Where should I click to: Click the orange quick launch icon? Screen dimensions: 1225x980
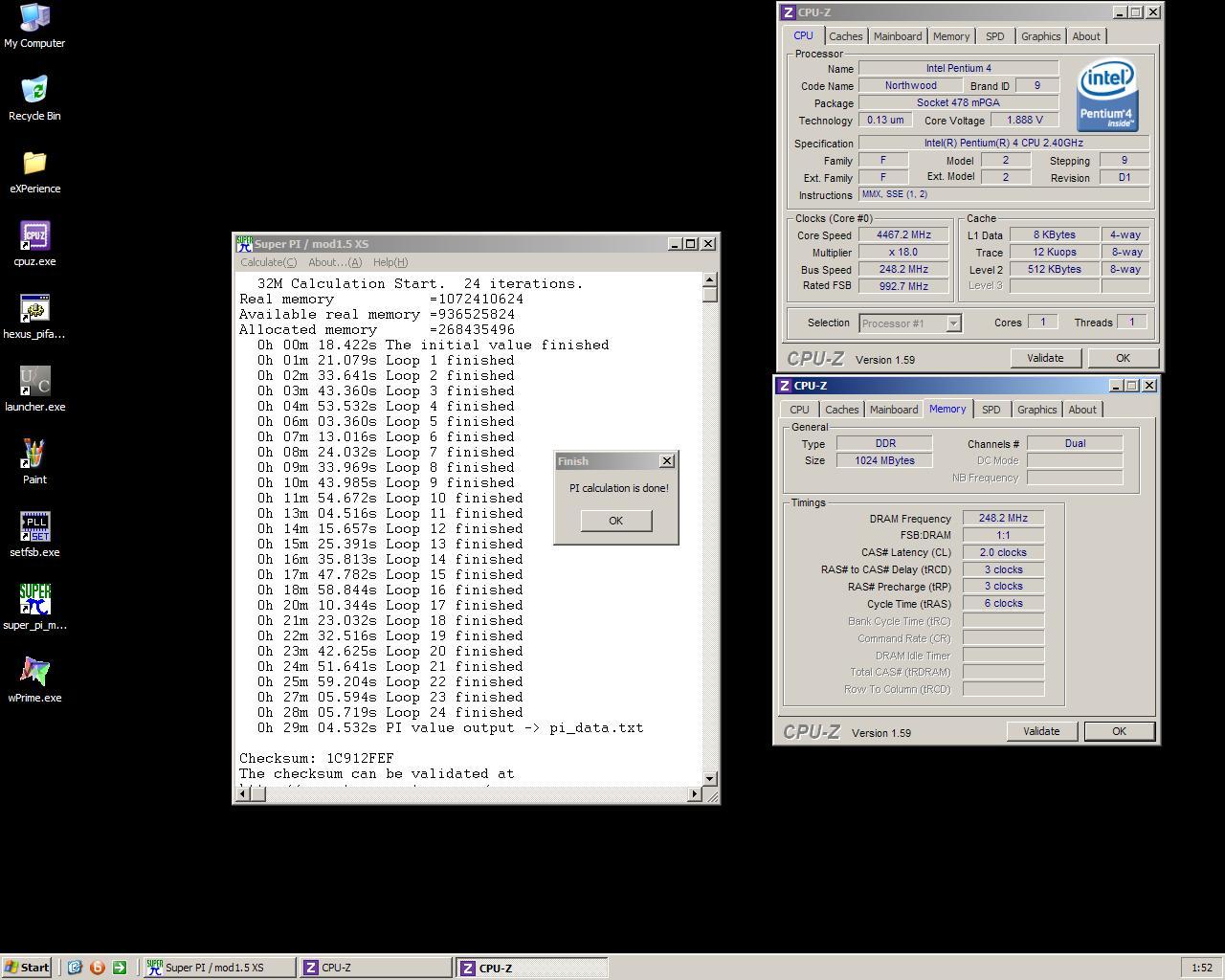coord(97,968)
